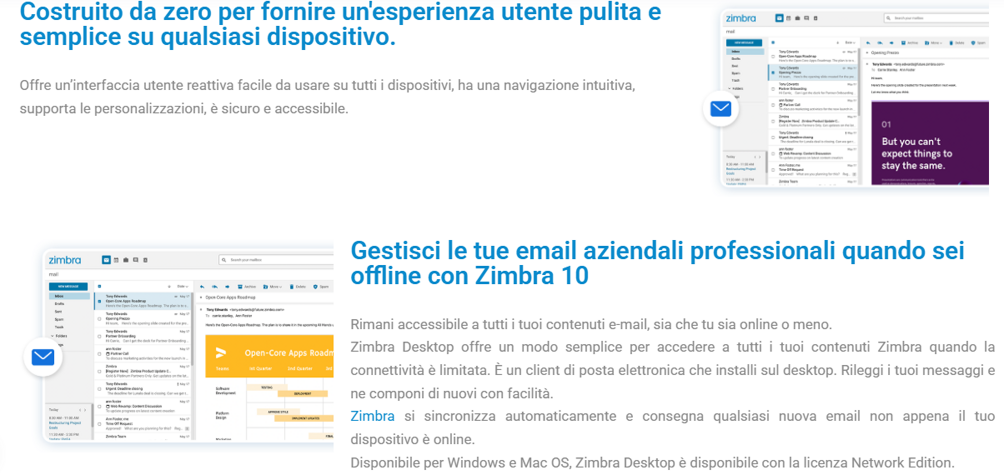Click Reply All arrows above Open-Core Apps Roadmap message
This screenshot has height=475, width=1004.
(x=215, y=287)
